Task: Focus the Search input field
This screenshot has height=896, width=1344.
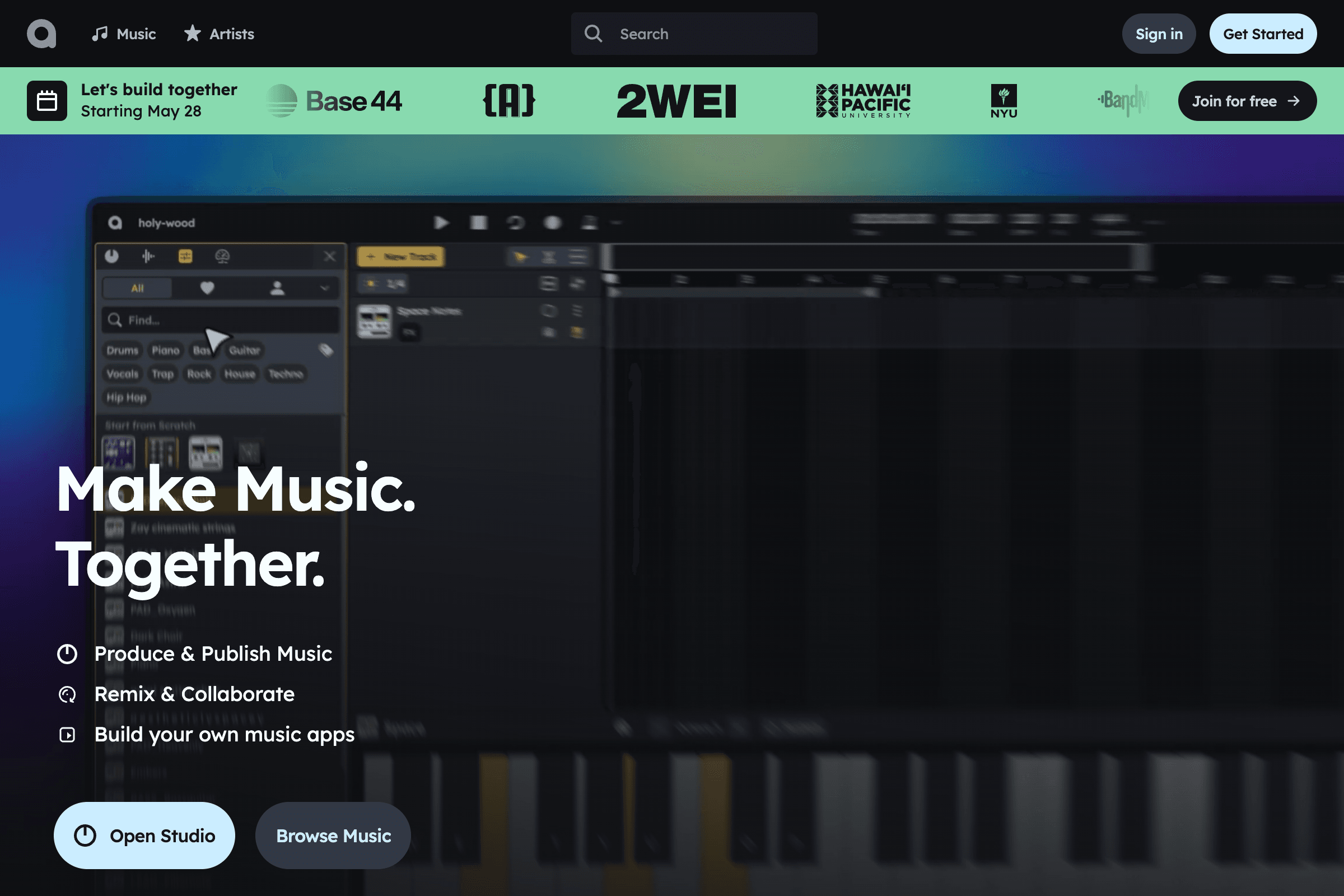Action: pos(694,34)
